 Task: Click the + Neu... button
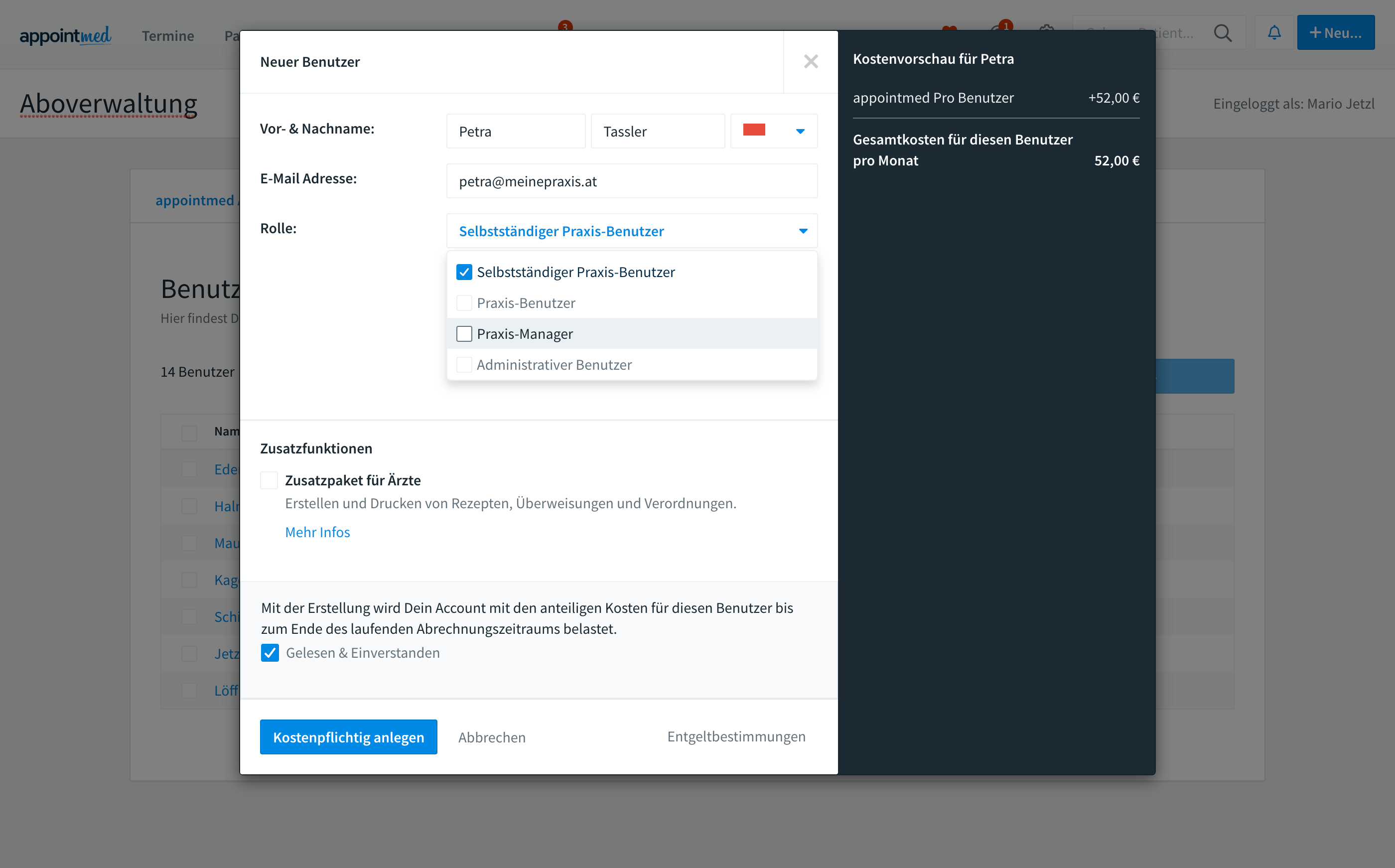click(1335, 33)
